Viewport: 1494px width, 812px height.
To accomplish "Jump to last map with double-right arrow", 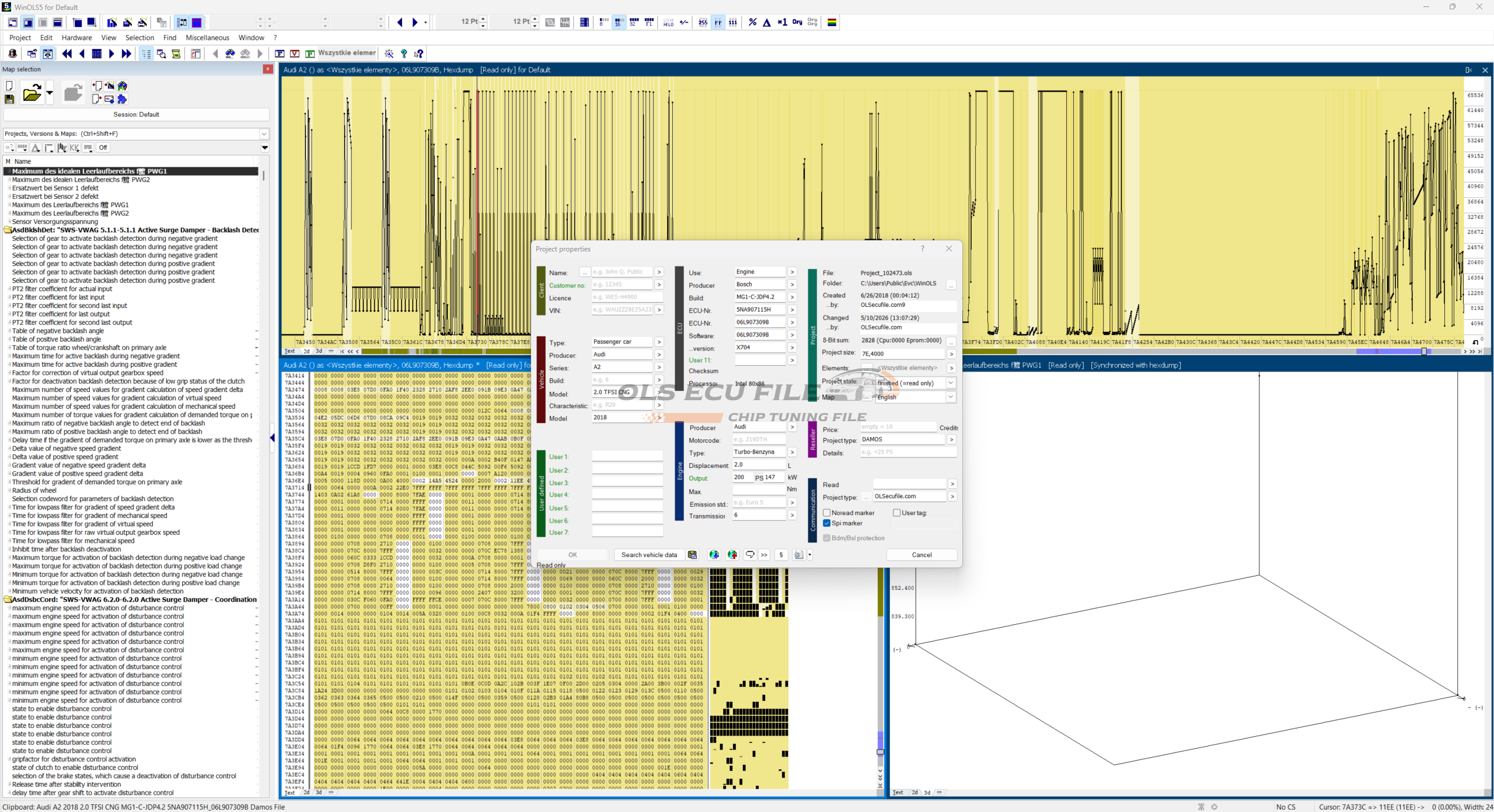I will point(126,54).
